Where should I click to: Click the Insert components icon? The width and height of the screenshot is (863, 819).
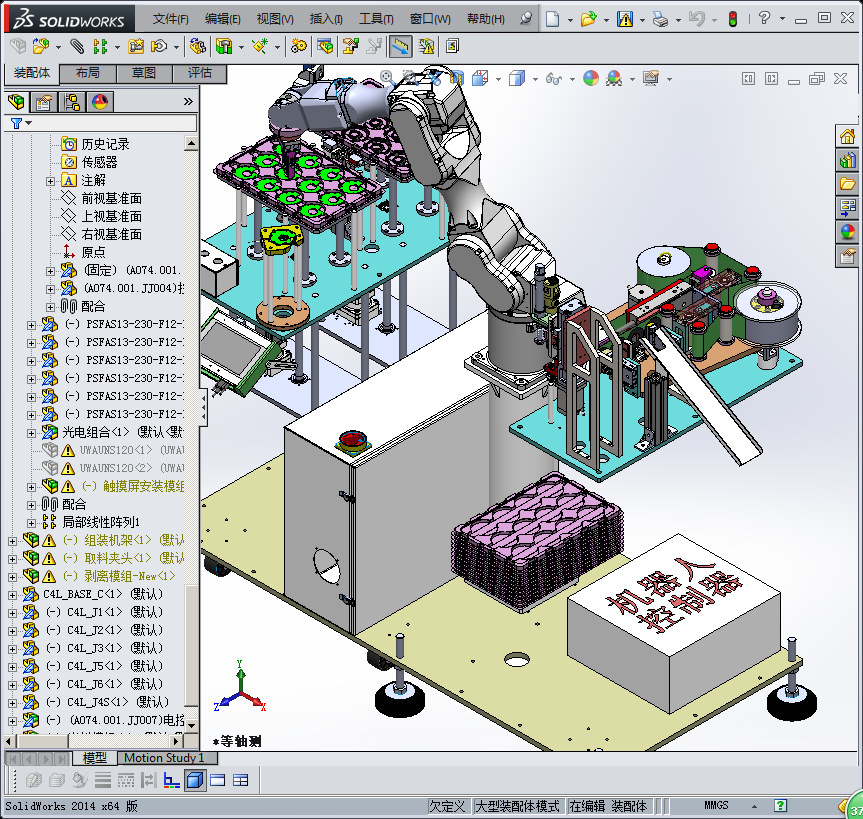click(x=40, y=46)
